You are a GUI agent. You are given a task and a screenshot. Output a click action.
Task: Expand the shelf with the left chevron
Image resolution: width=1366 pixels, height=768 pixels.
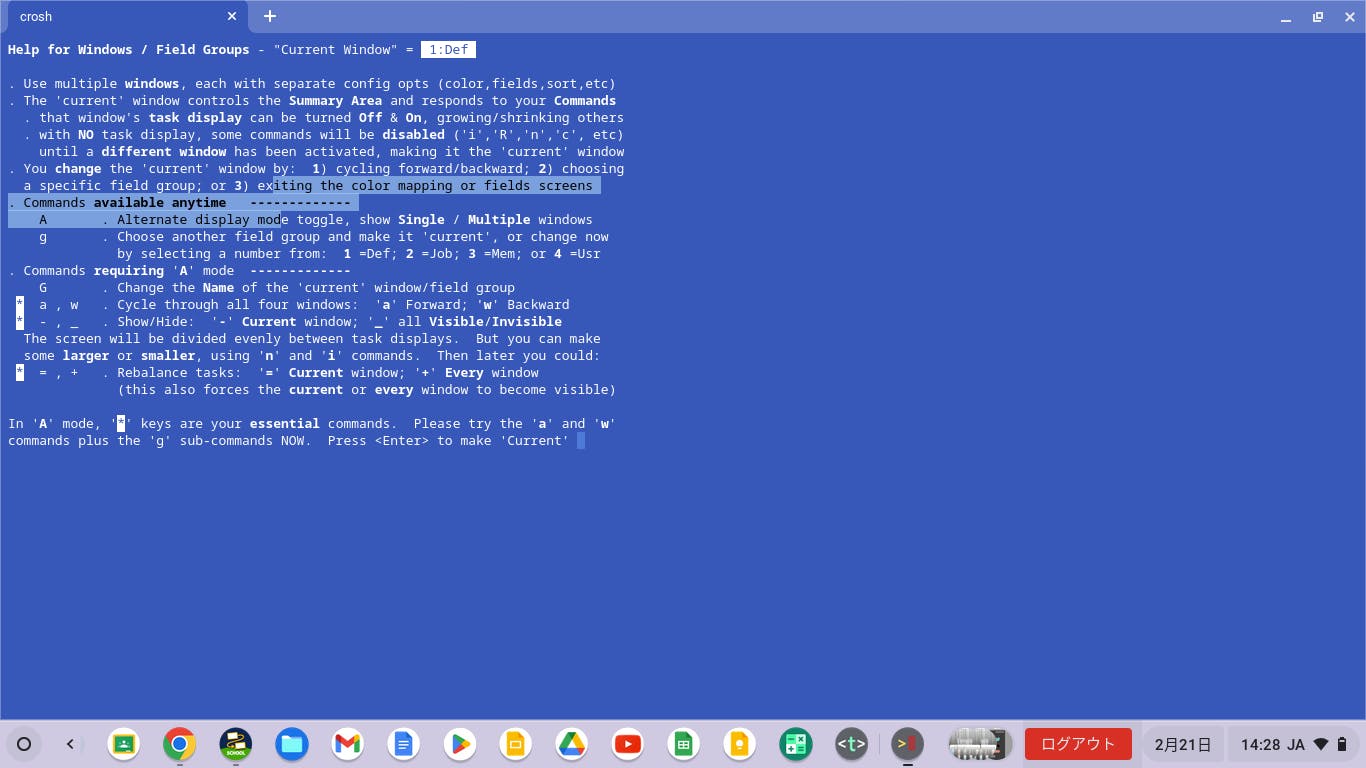click(70, 744)
